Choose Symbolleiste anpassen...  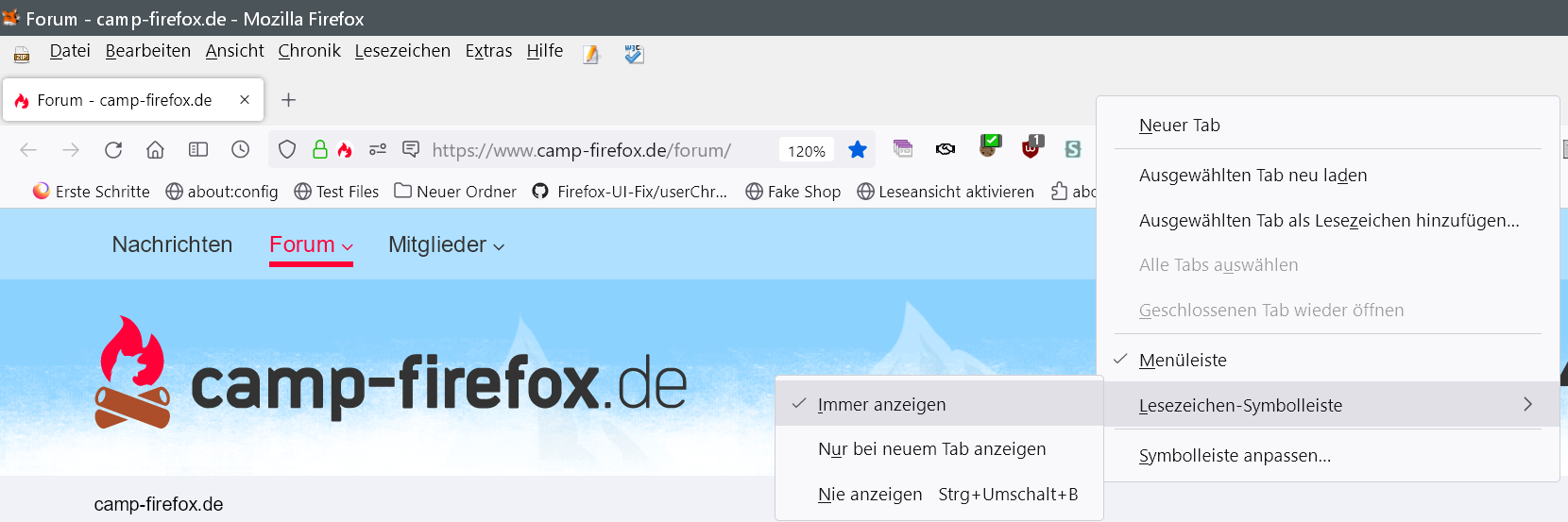click(x=1327, y=456)
